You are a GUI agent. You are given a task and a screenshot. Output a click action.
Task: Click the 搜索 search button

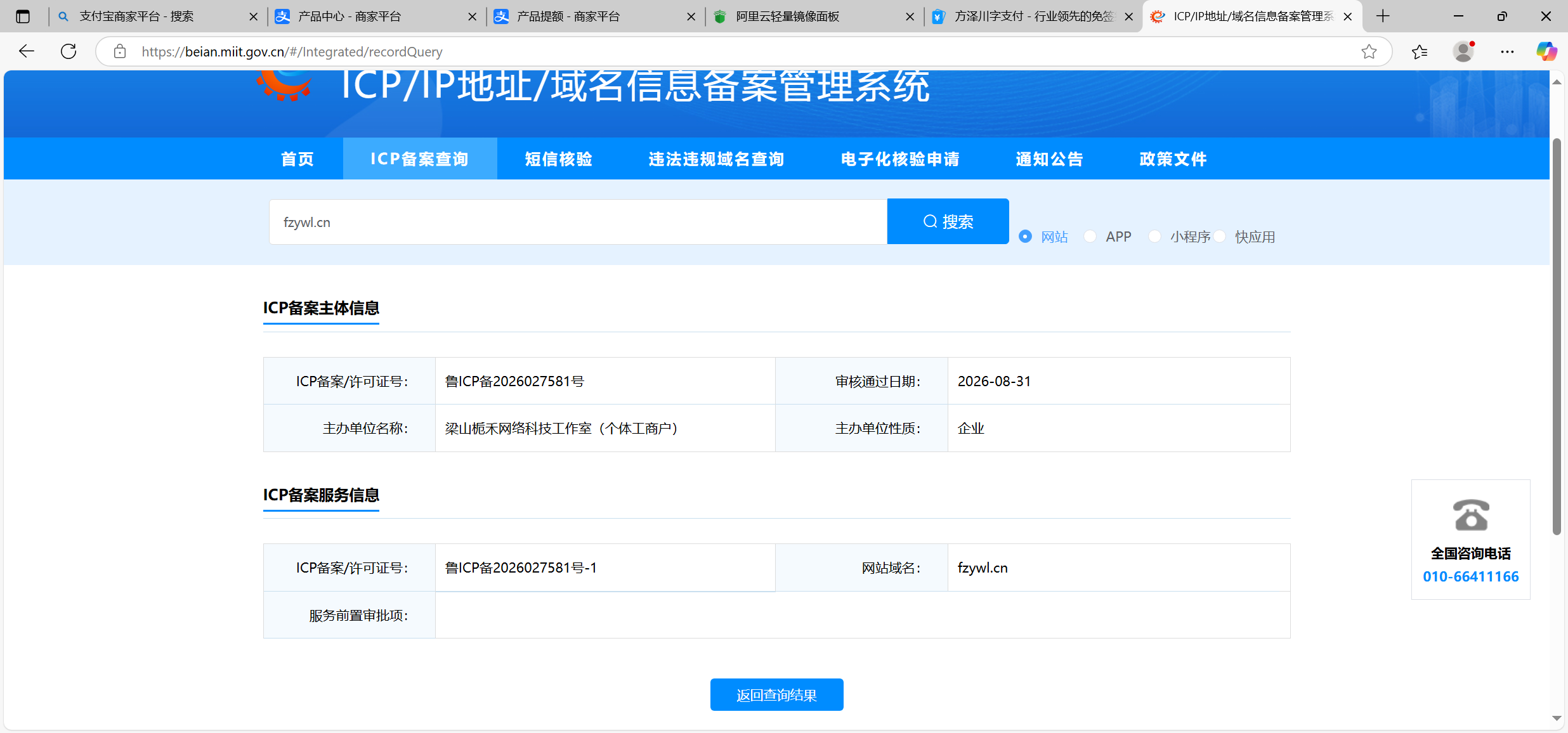point(948,221)
